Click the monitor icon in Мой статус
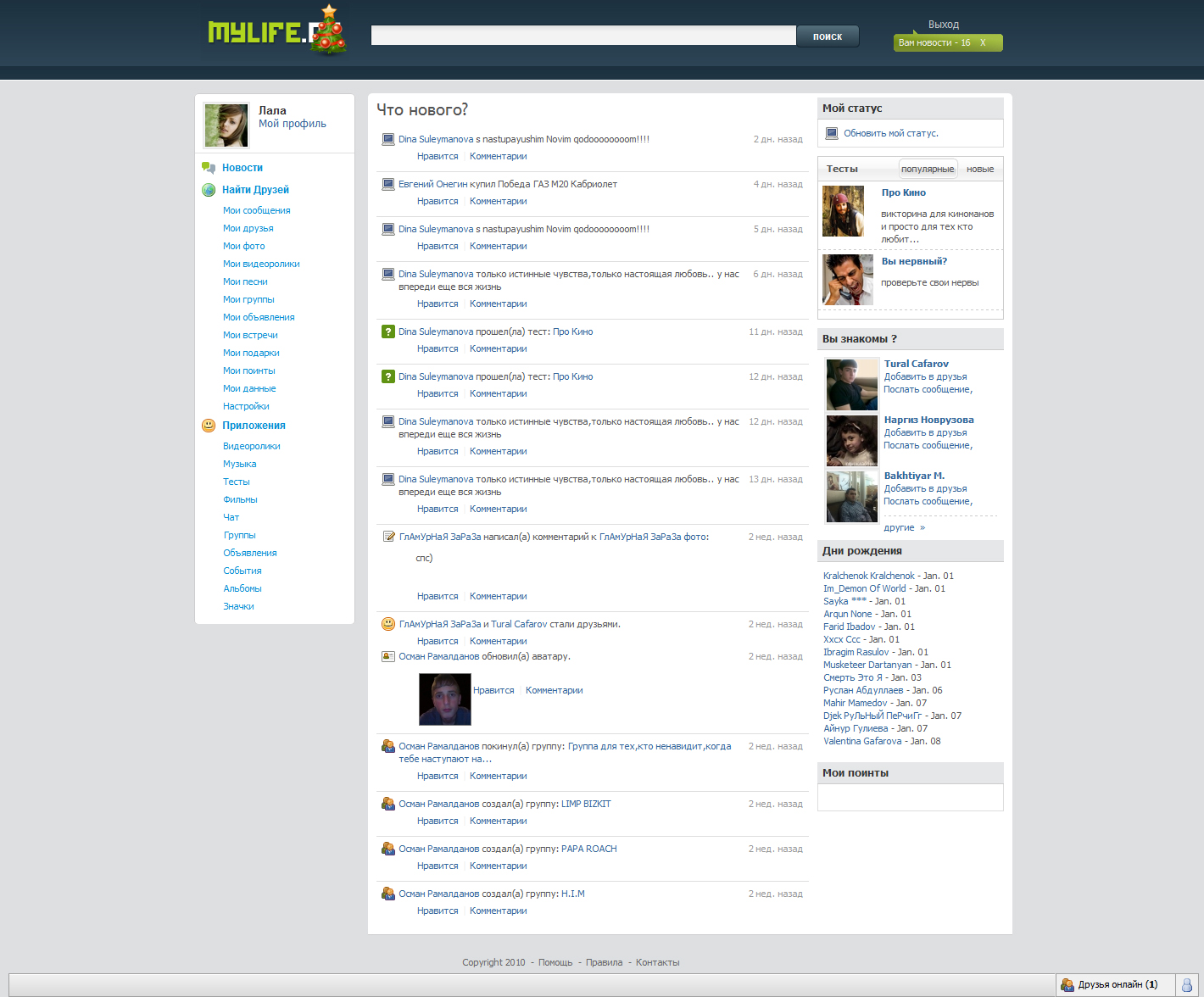This screenshot has width=1204, height=997. [x=832, y=133]
